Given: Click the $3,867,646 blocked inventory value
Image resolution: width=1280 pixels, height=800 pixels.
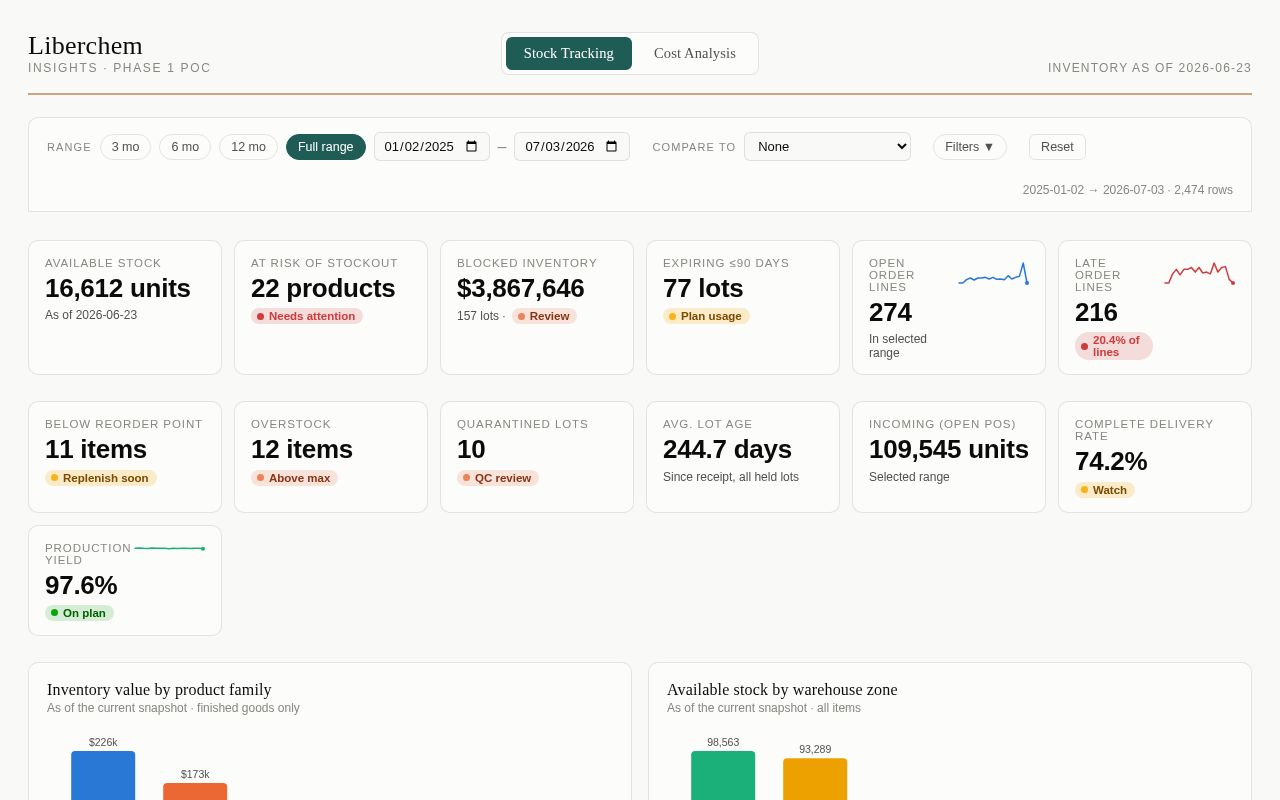Looking at the screenshot, I should point(521,288).
